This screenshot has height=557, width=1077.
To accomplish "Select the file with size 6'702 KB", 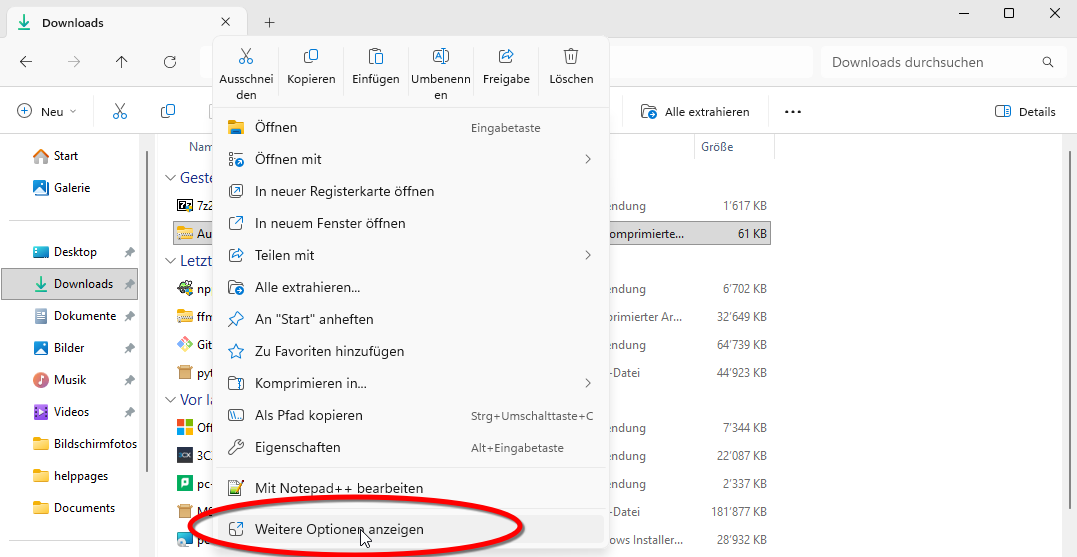I will [x=471, y=289].
